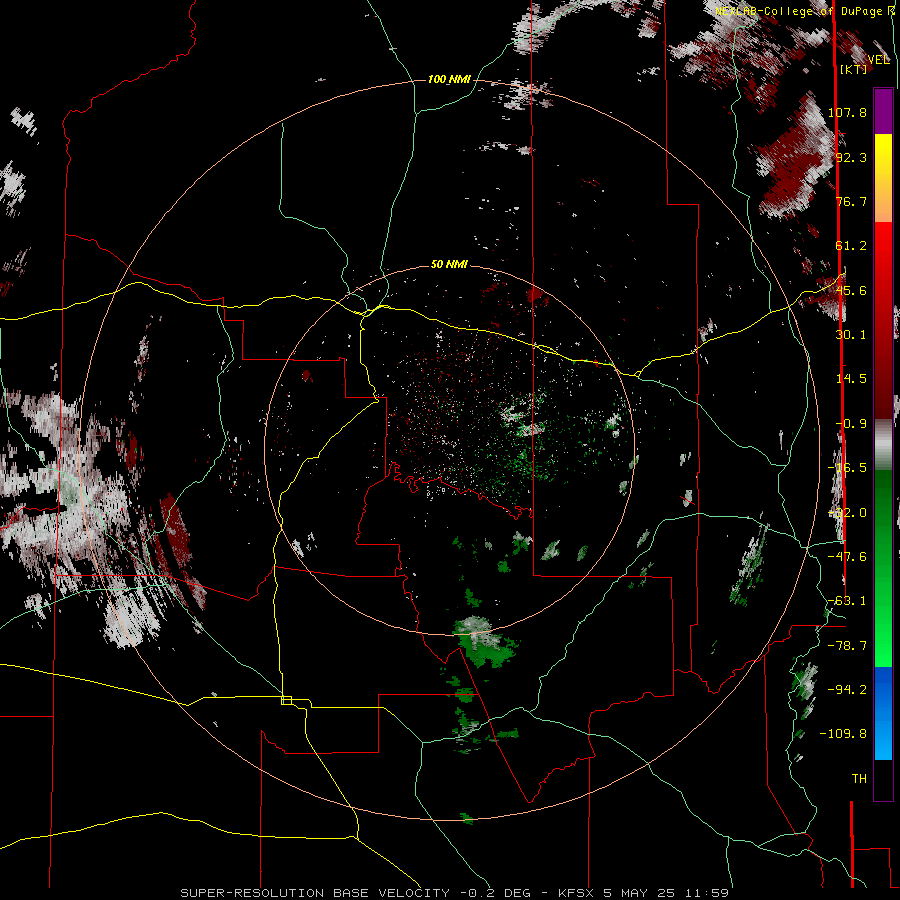
Task: Select the 14.5 velocity scale value
Action: tap(851, 379)
